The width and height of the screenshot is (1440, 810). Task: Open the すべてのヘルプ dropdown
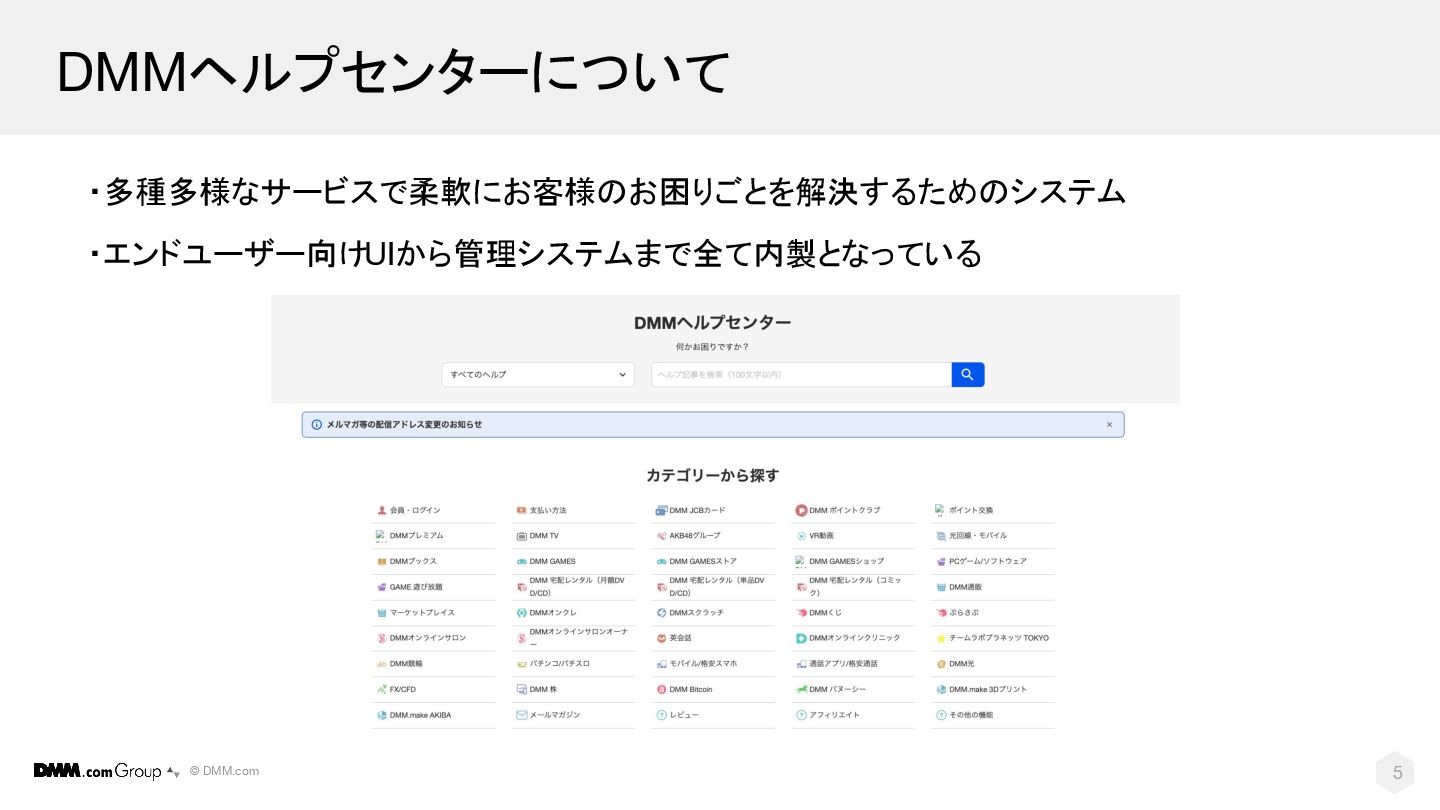point(538,374)
